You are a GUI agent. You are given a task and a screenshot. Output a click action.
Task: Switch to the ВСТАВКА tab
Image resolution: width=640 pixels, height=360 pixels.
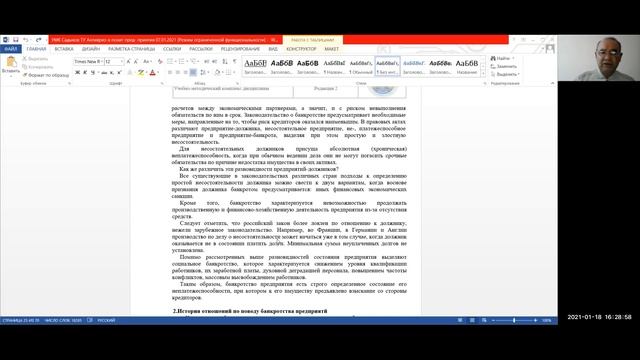click(64, 49)
